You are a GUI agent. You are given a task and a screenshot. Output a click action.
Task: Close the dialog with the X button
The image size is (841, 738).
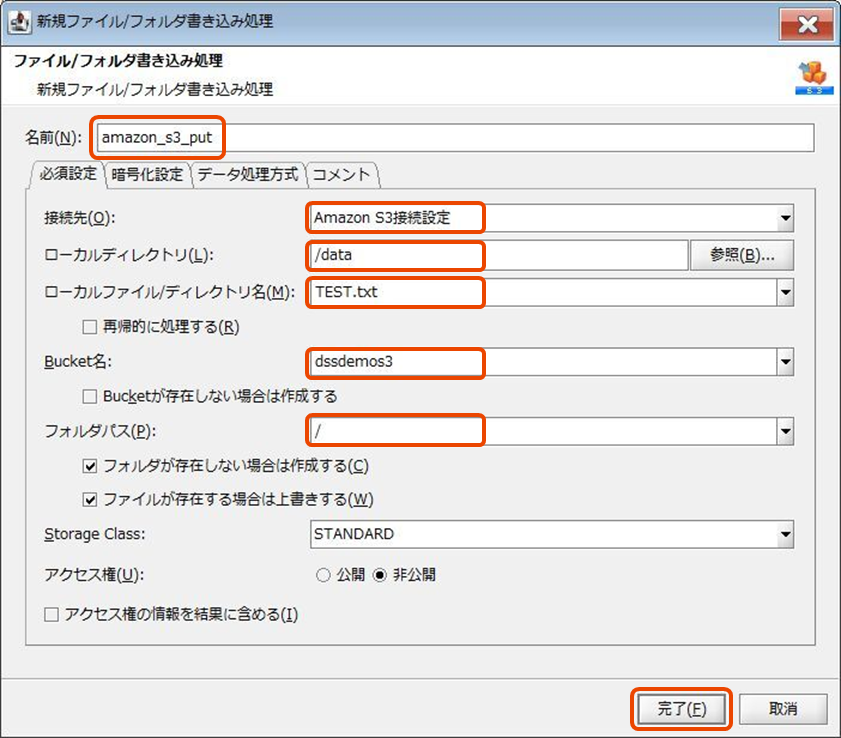(x=807, y=25)
